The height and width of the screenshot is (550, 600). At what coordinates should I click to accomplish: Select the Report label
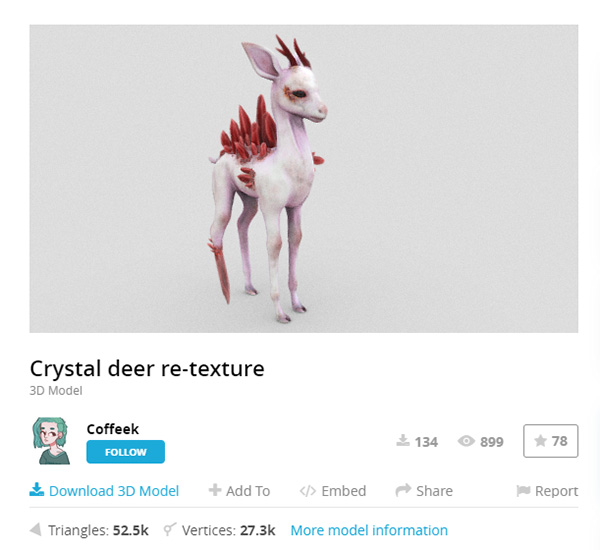click(x=556, y=491)
